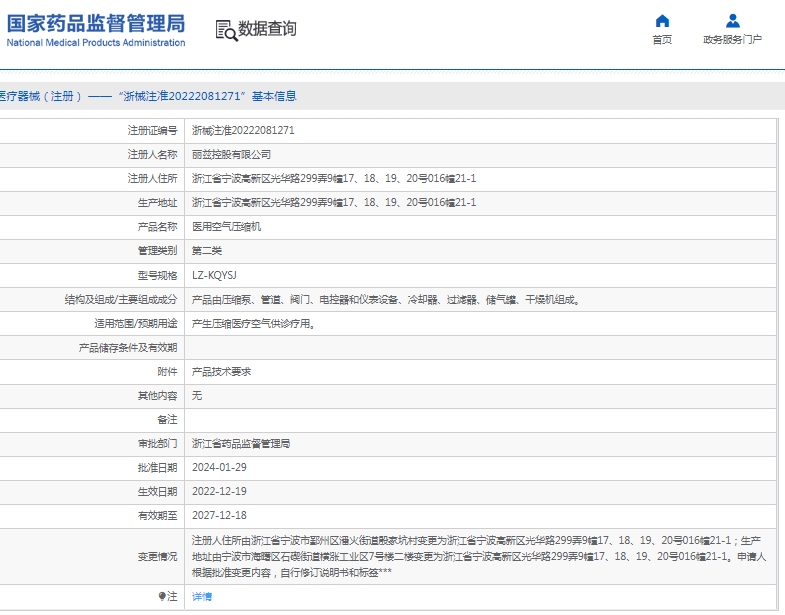Click the 结构及组成/主要组成成分 label
The height and width of the screenshot is (615, 785).
[121, 299]
